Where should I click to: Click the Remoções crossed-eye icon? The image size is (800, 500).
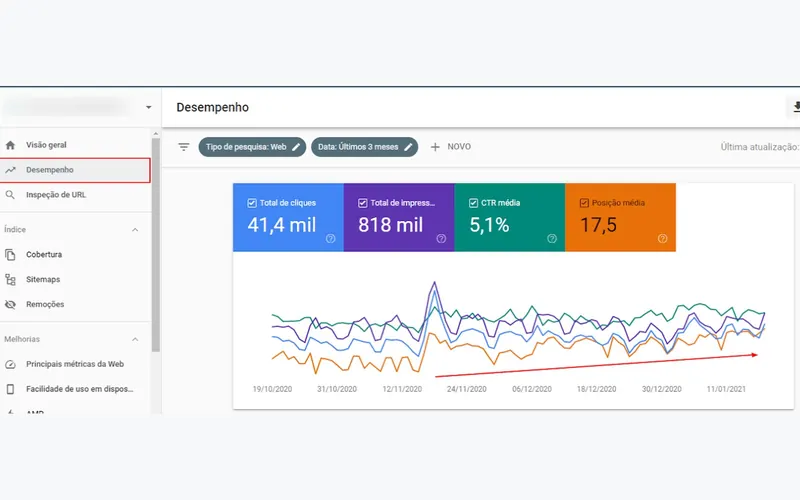[10, 304]
